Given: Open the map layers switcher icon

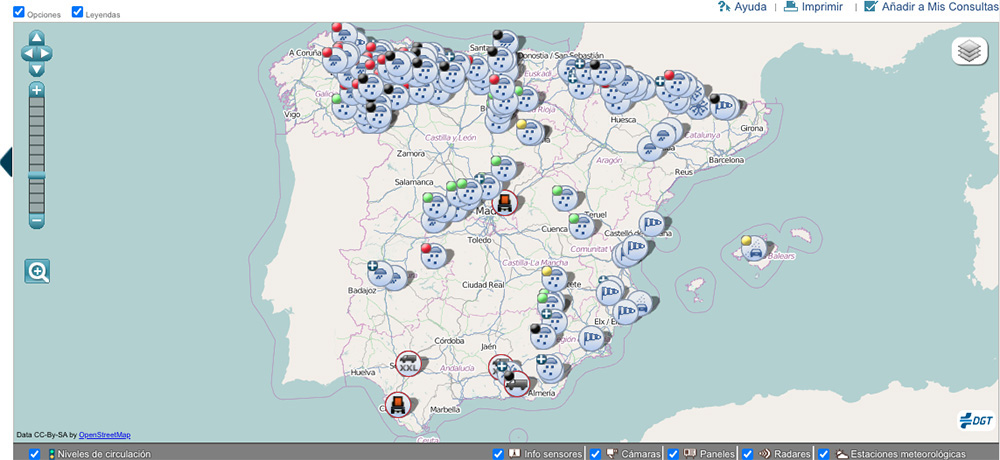Looking at the screenshot, I should pyautogui.click(x=969, y=51).
